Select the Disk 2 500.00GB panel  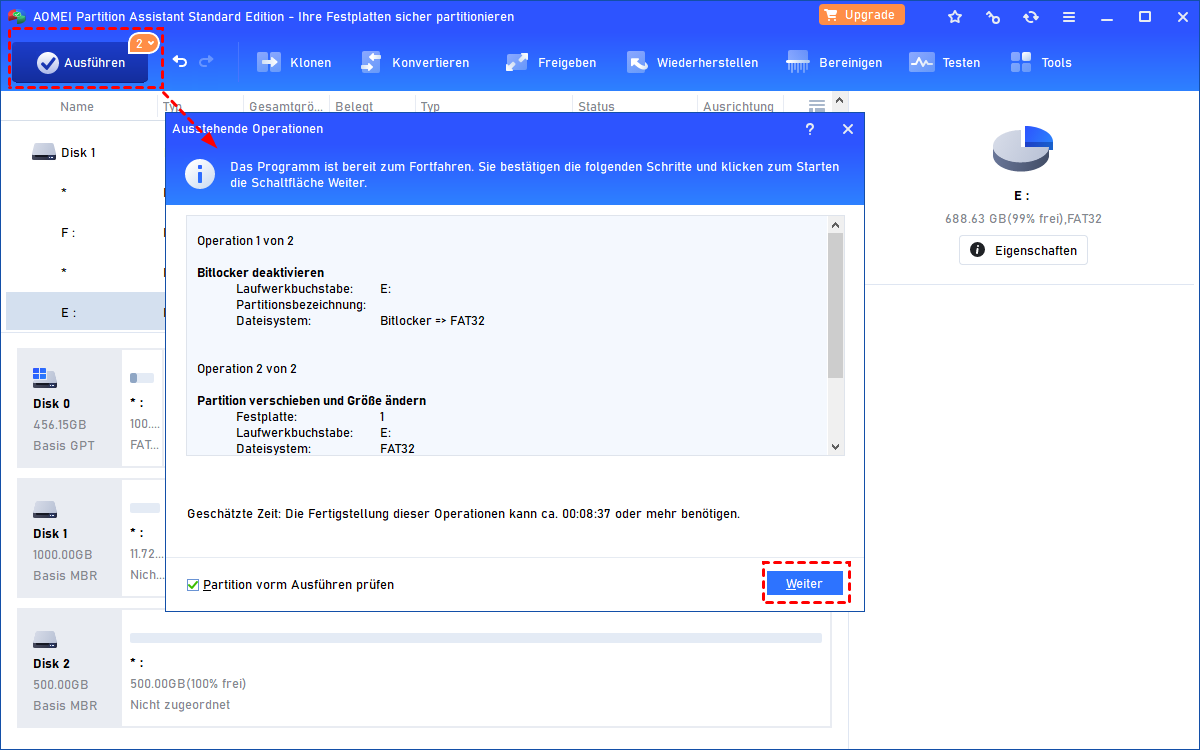click(70, 668)
